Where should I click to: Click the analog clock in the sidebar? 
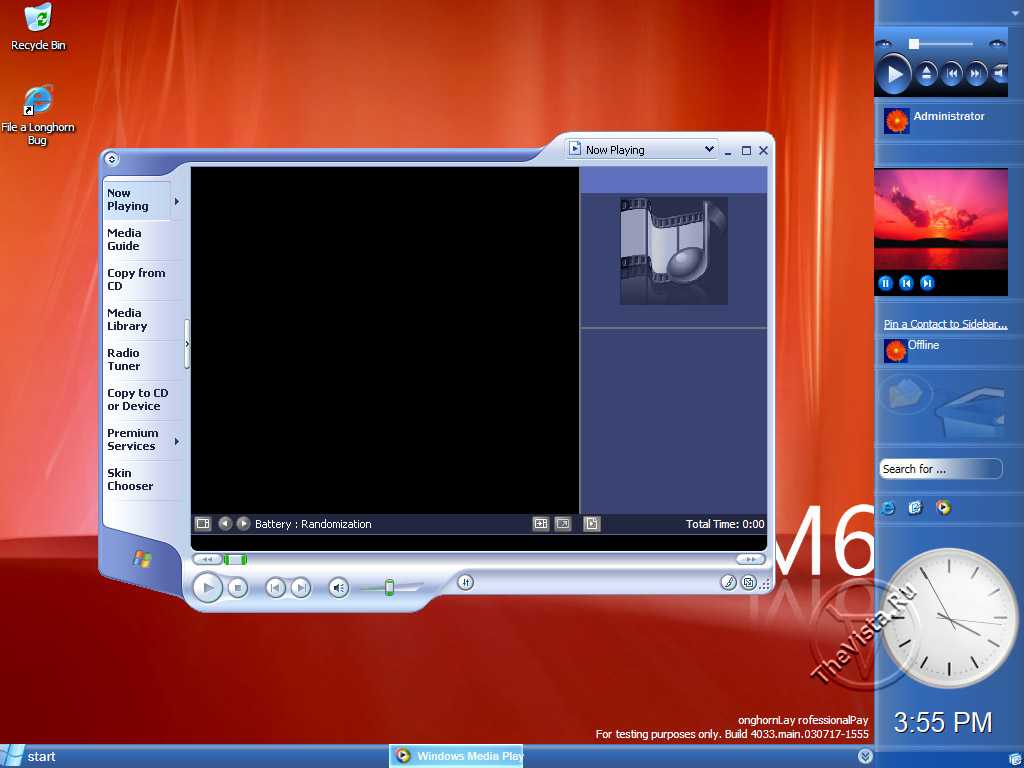click(x=949, y=618)
